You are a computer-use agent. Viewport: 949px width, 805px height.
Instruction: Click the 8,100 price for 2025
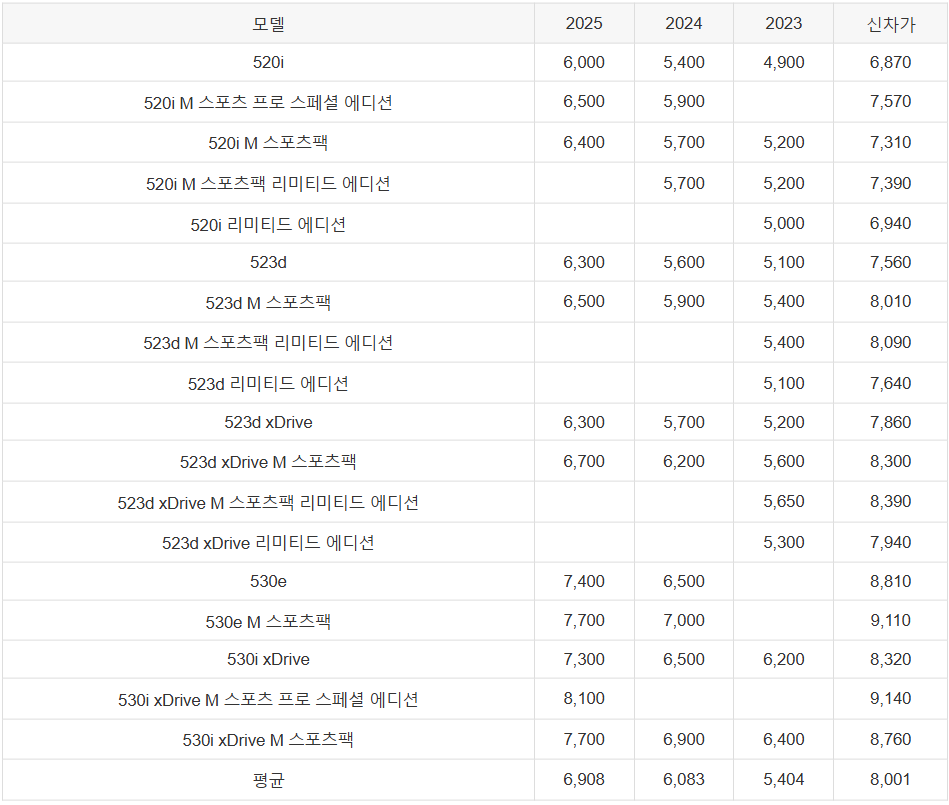pyautogui.click(x=584, y=698)
